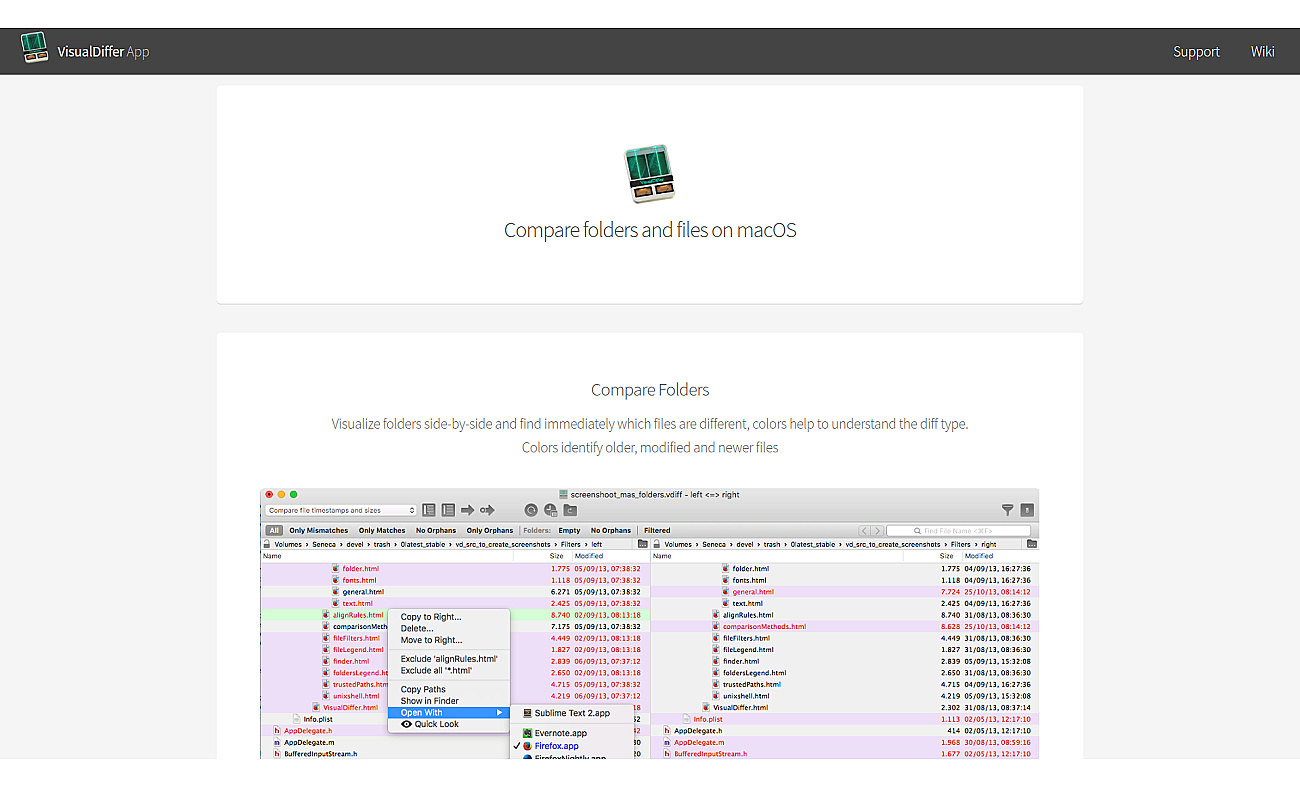Select finder.html in the right pane
1300x788 pixels.
[x=739, y=661]
